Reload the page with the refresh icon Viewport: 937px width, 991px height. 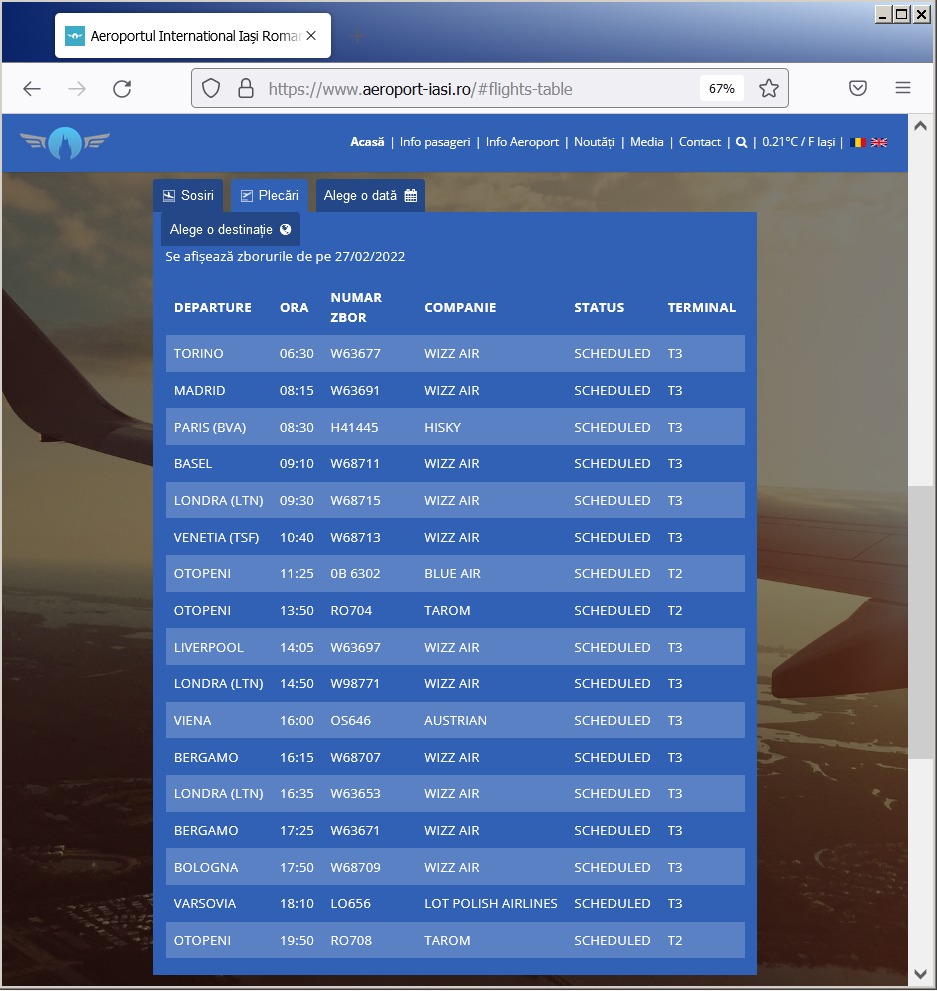[122, 88]
